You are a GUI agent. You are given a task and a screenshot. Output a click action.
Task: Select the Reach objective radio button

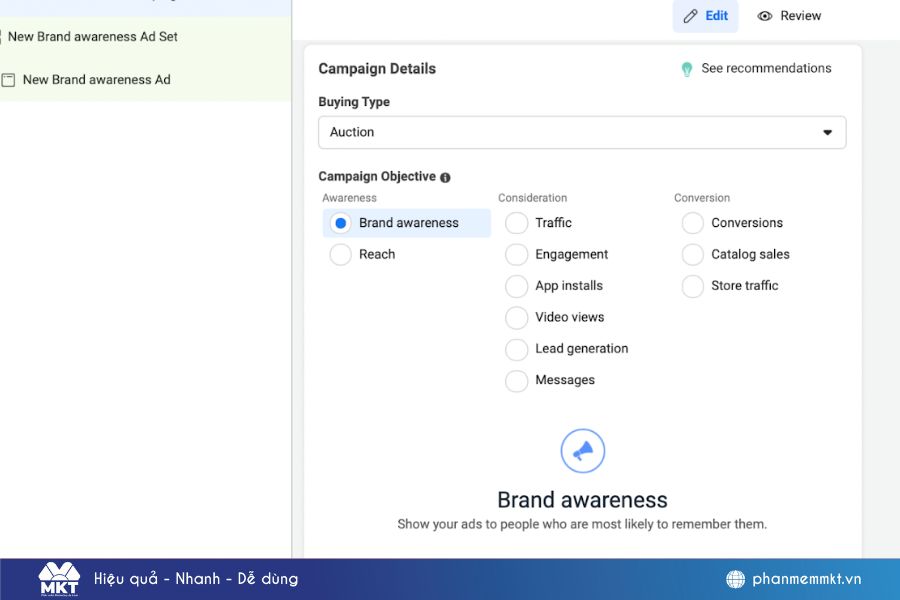pyautogui.click(x=340, y=255)
